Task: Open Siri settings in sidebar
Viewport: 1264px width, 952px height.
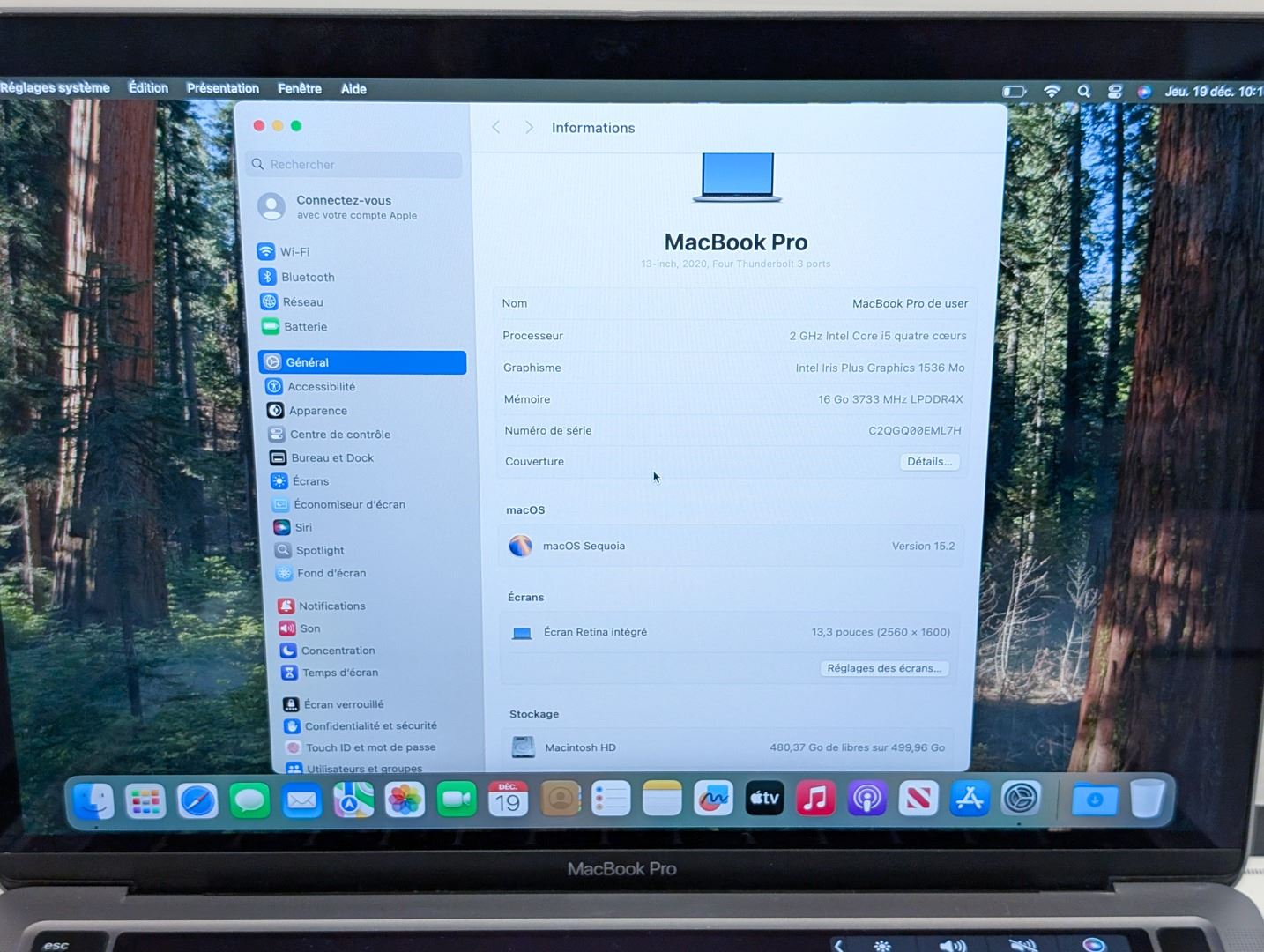Action: point(302,528)
